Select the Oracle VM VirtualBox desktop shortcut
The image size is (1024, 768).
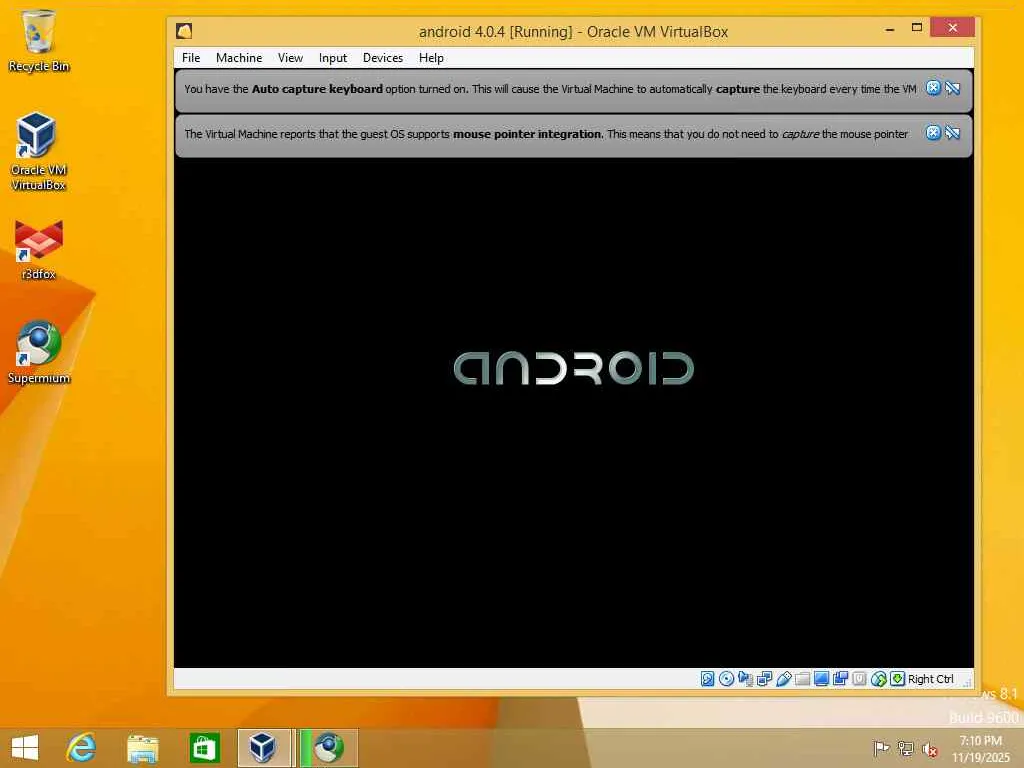39,152
